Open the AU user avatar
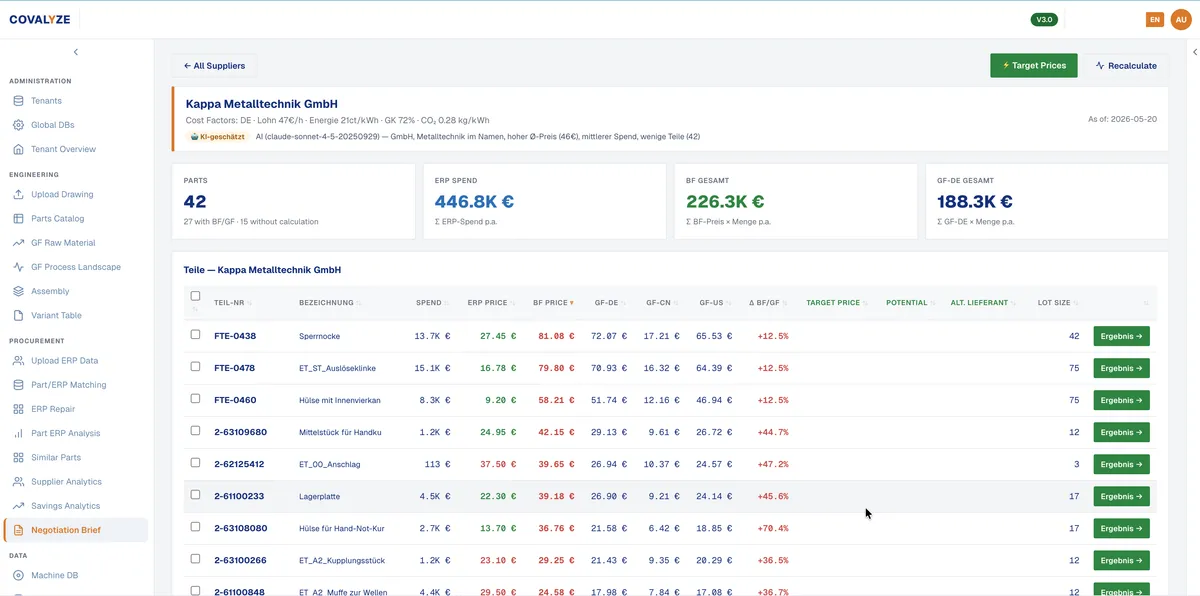This screenshot has height=596, width=1200. 1180,19
